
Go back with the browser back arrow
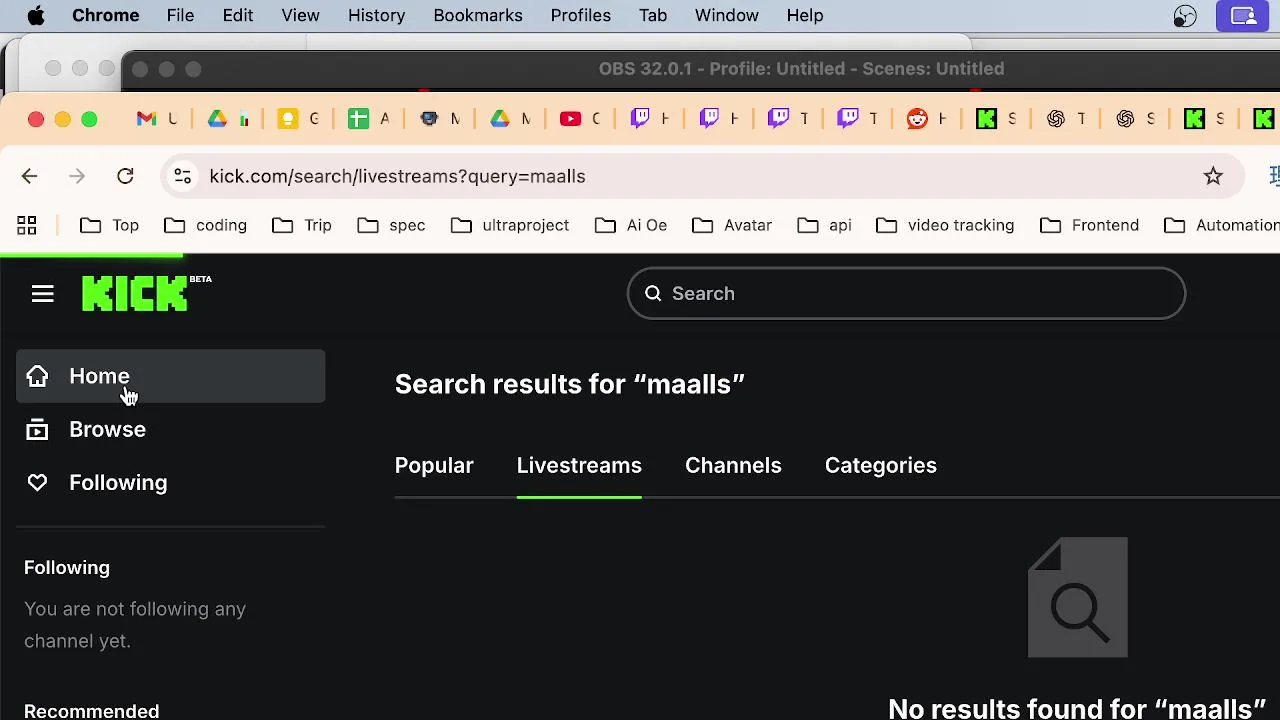(x=29, y=177)
